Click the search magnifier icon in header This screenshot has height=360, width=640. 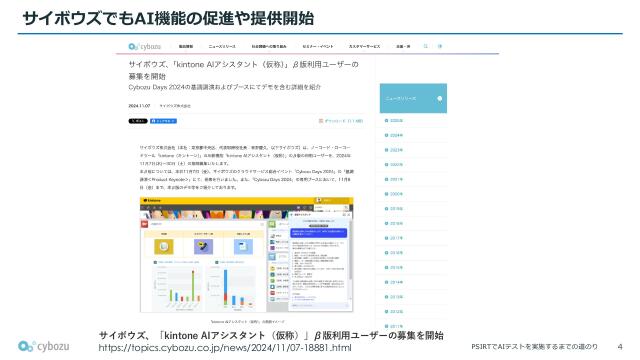click(x=425, y=46)
